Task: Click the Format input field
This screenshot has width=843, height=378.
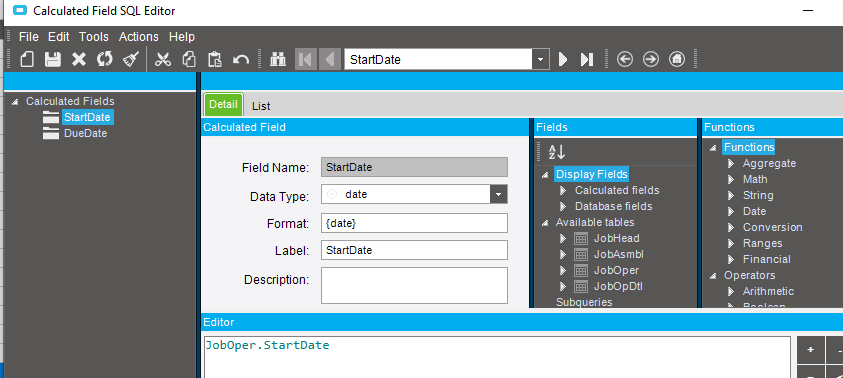Action: point(414,223)
